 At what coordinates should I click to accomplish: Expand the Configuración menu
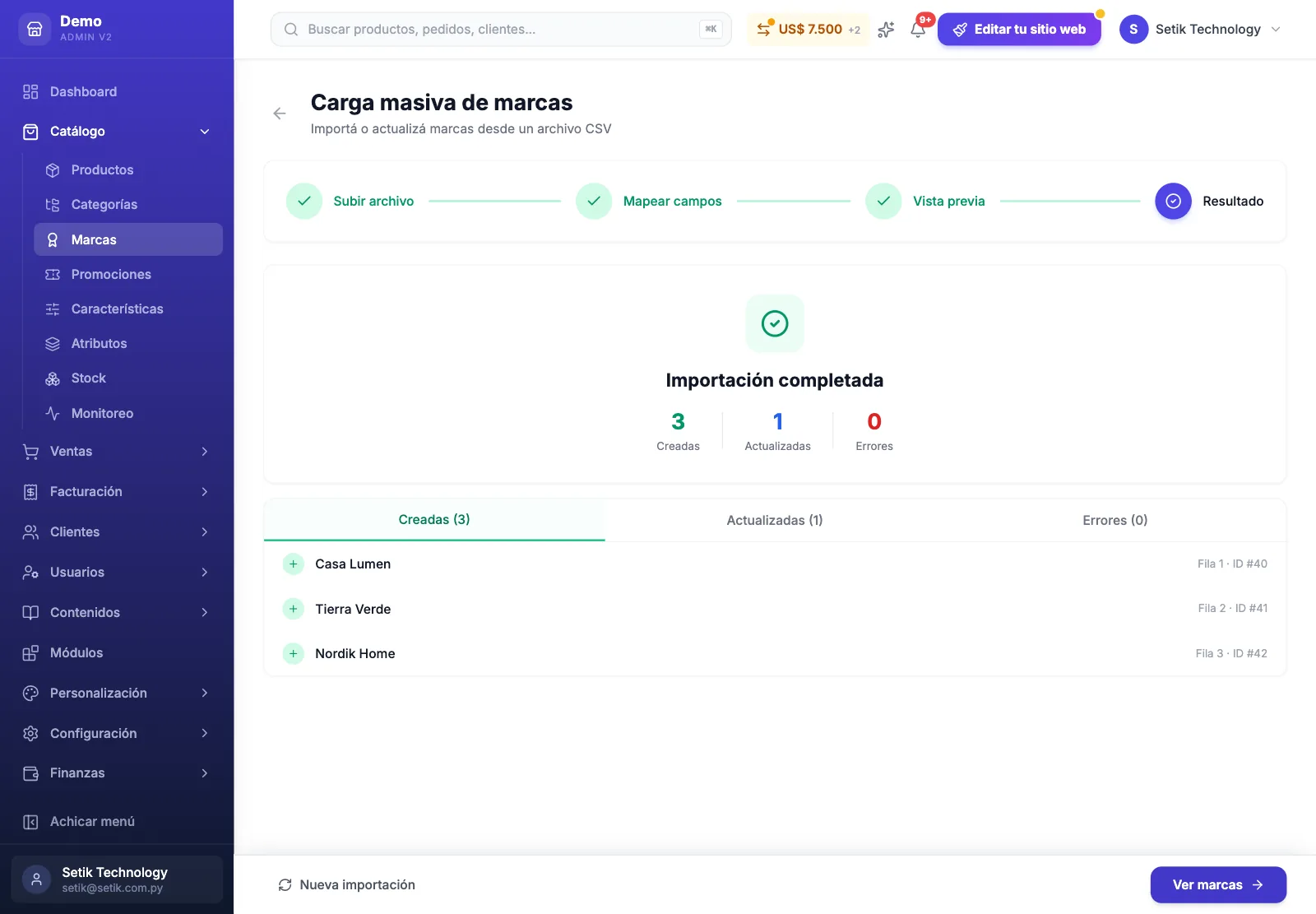pyautogui.click(x=117, y=733)
